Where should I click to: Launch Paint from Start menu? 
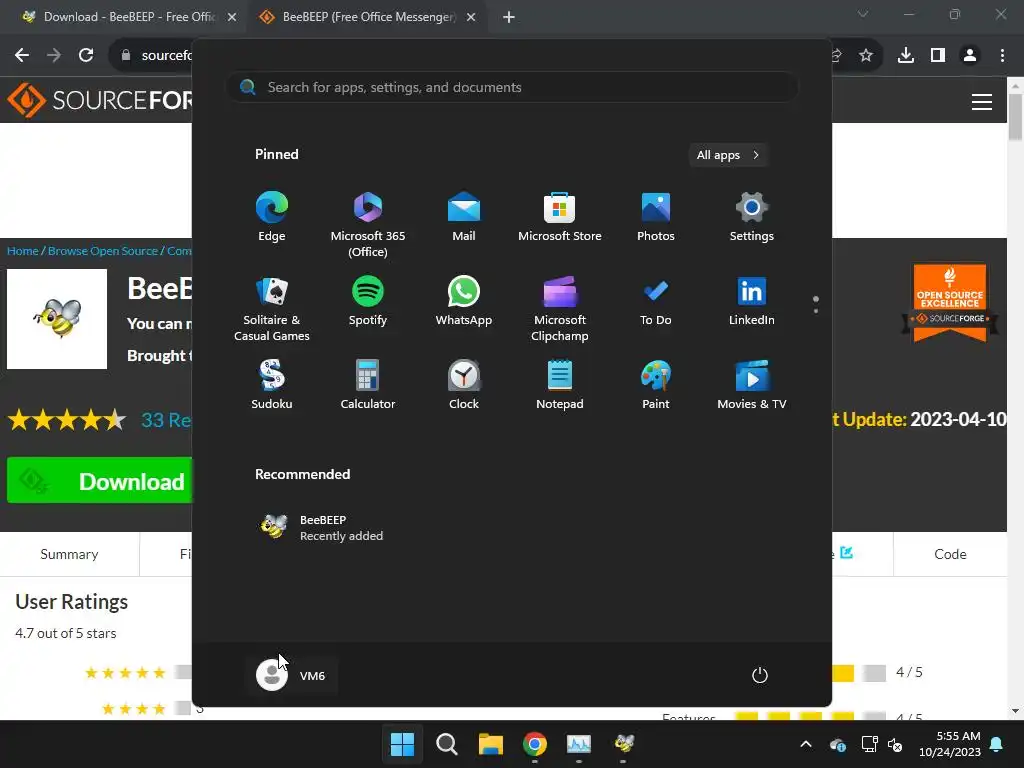pos(656,385)
